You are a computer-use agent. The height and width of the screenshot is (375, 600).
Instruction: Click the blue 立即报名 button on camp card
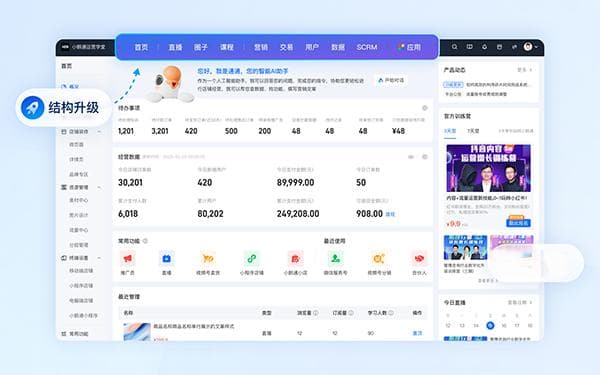[518, 222]
